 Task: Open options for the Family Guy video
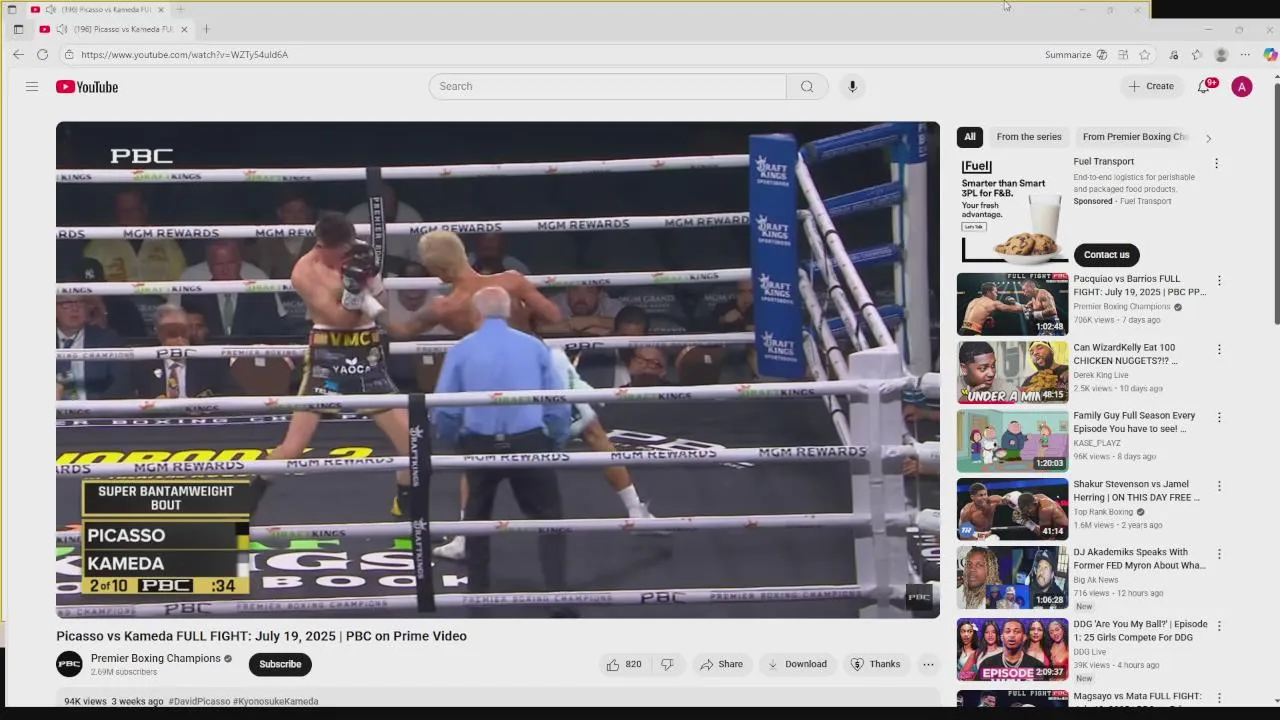pyautogui.click(x=1219, y=417)
